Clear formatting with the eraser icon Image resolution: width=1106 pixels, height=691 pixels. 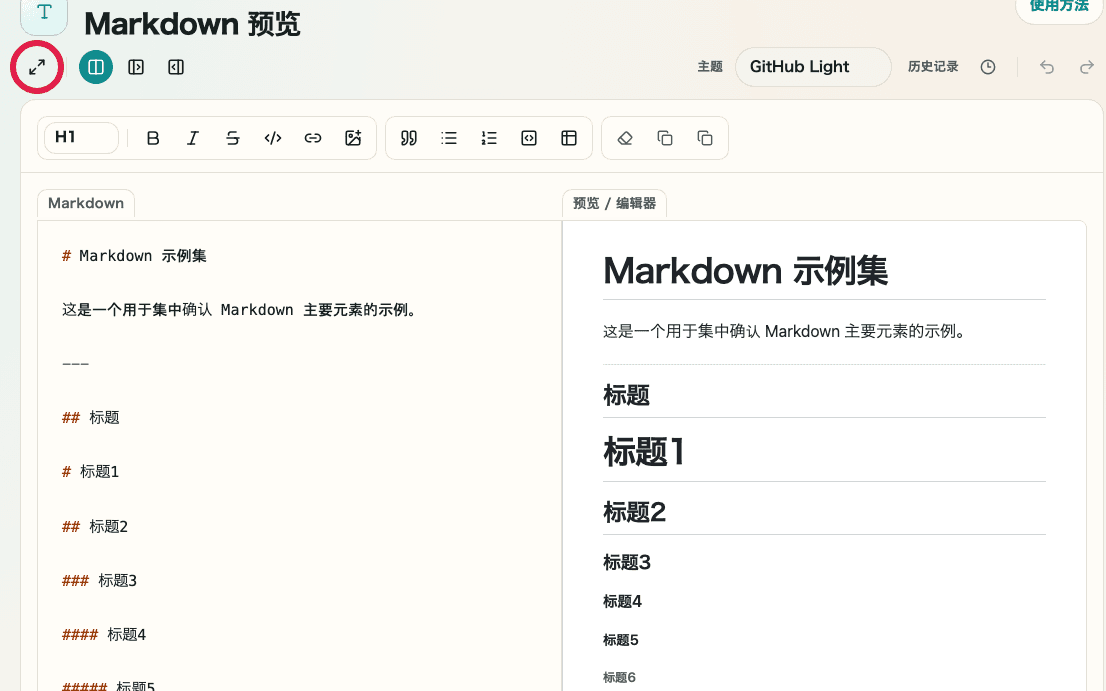[624, 138]
